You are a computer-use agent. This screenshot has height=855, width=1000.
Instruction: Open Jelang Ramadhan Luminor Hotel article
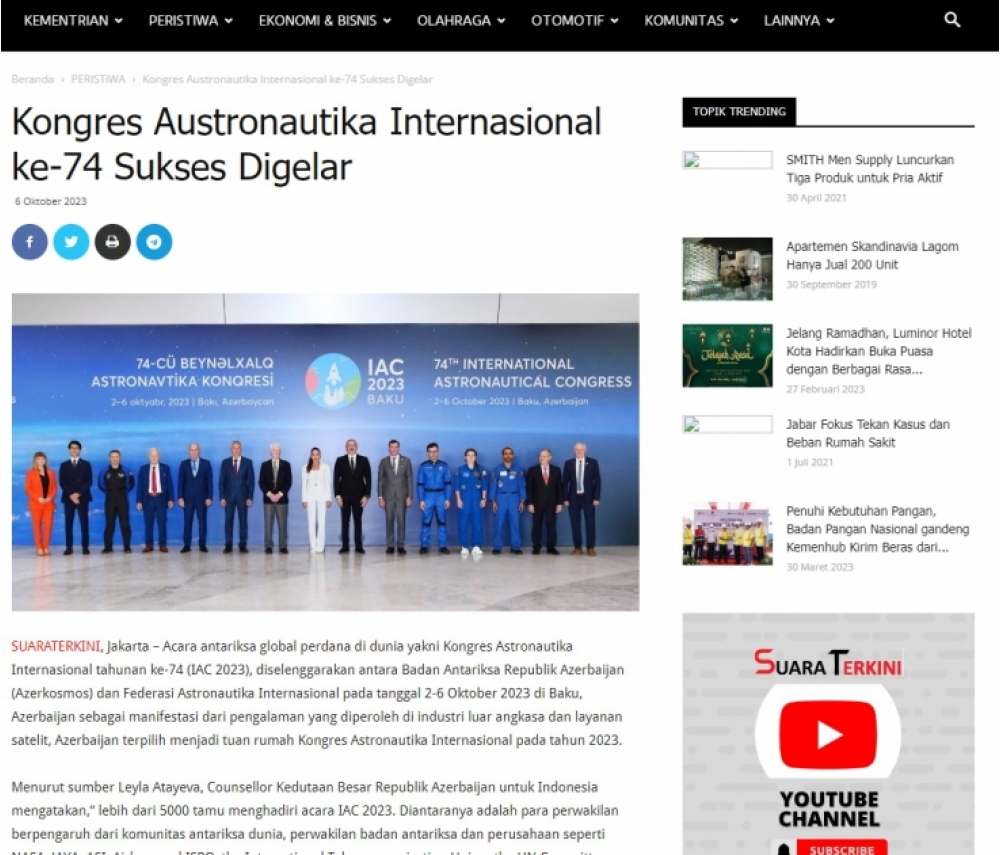point(879,351)
